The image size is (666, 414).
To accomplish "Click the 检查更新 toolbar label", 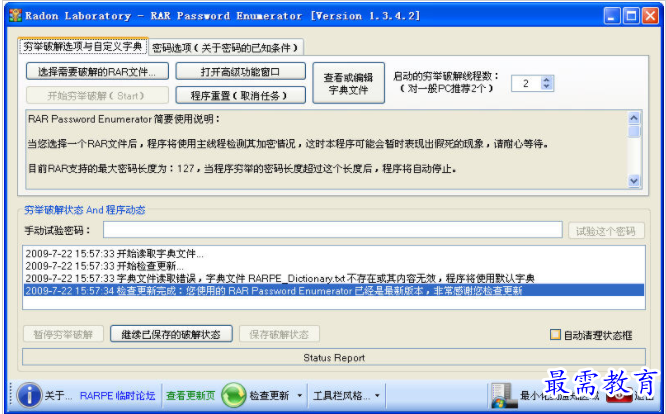I will pos(269,395).
